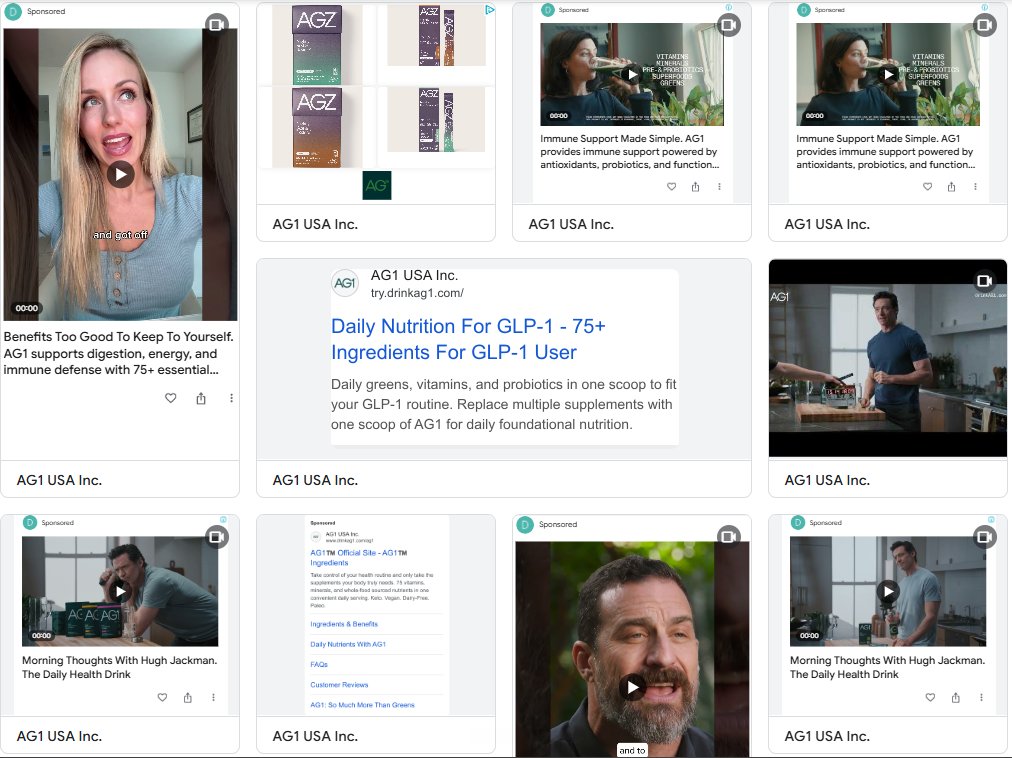Click the try.drinkag1.com/ URL
Viewport: 1012px width, 758px height.
point(417,293)
